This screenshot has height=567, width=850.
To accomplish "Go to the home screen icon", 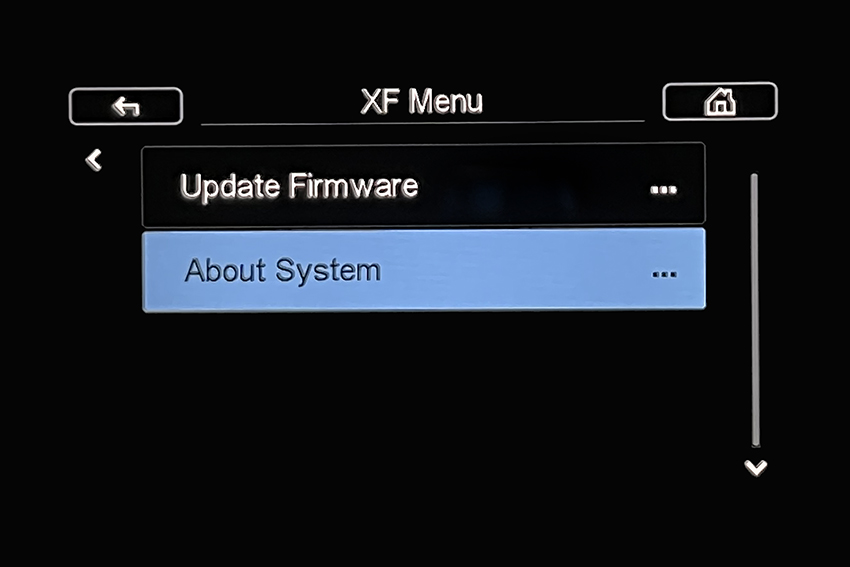I will pos(720,101).
